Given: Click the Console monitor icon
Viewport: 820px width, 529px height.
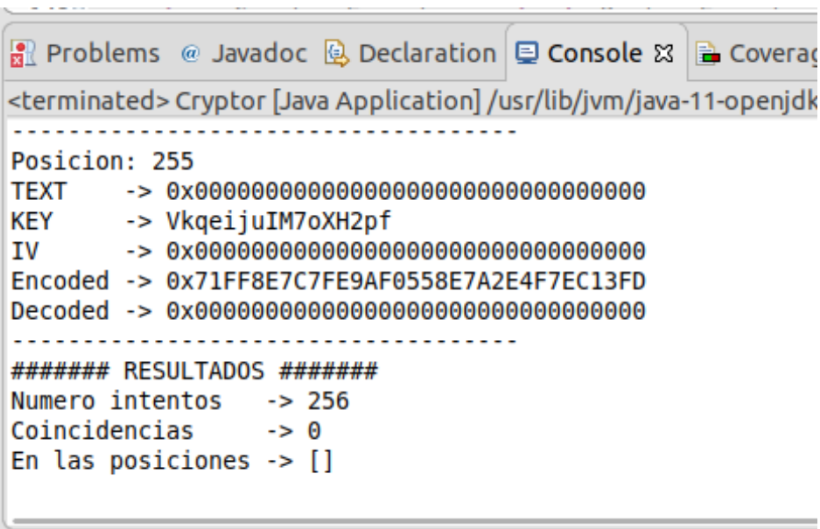Looking at the screenshot, I should pos(527,54).
